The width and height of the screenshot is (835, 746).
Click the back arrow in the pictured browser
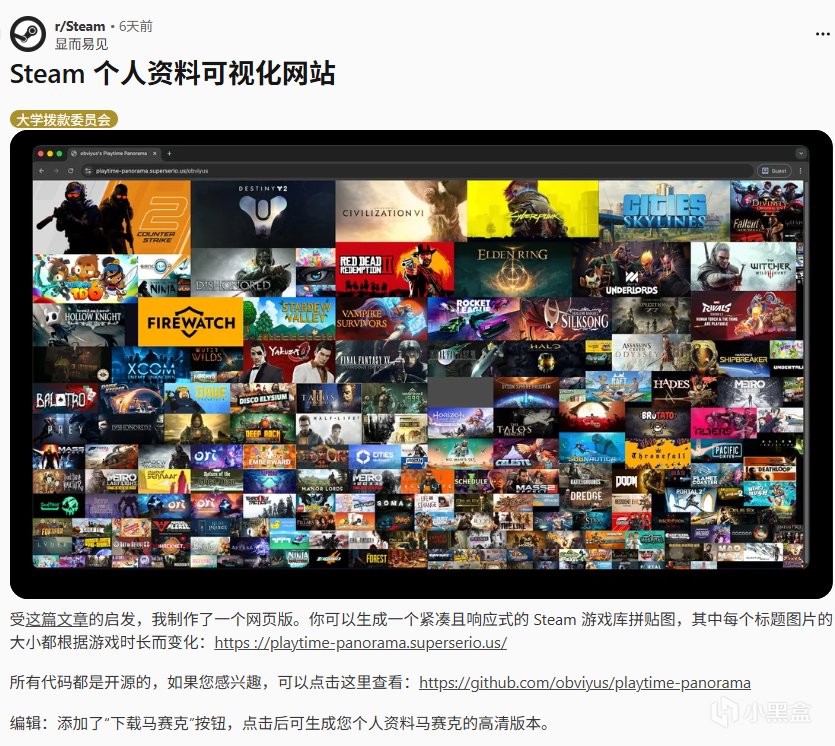[42, 171]
